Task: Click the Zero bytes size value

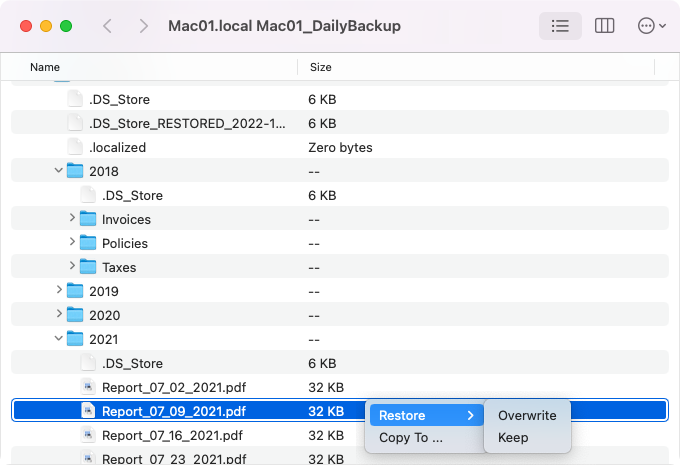Action: point(340,147)
